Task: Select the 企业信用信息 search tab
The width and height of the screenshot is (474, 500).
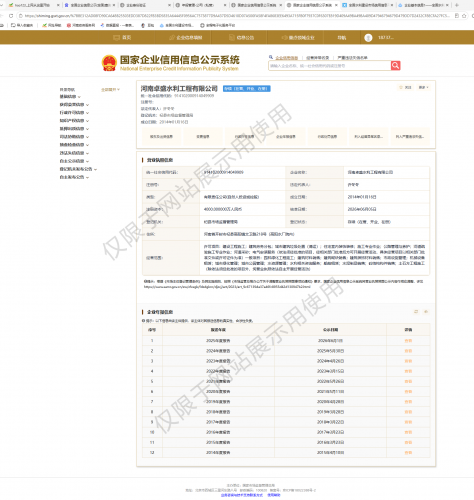Action: (287, 58)
